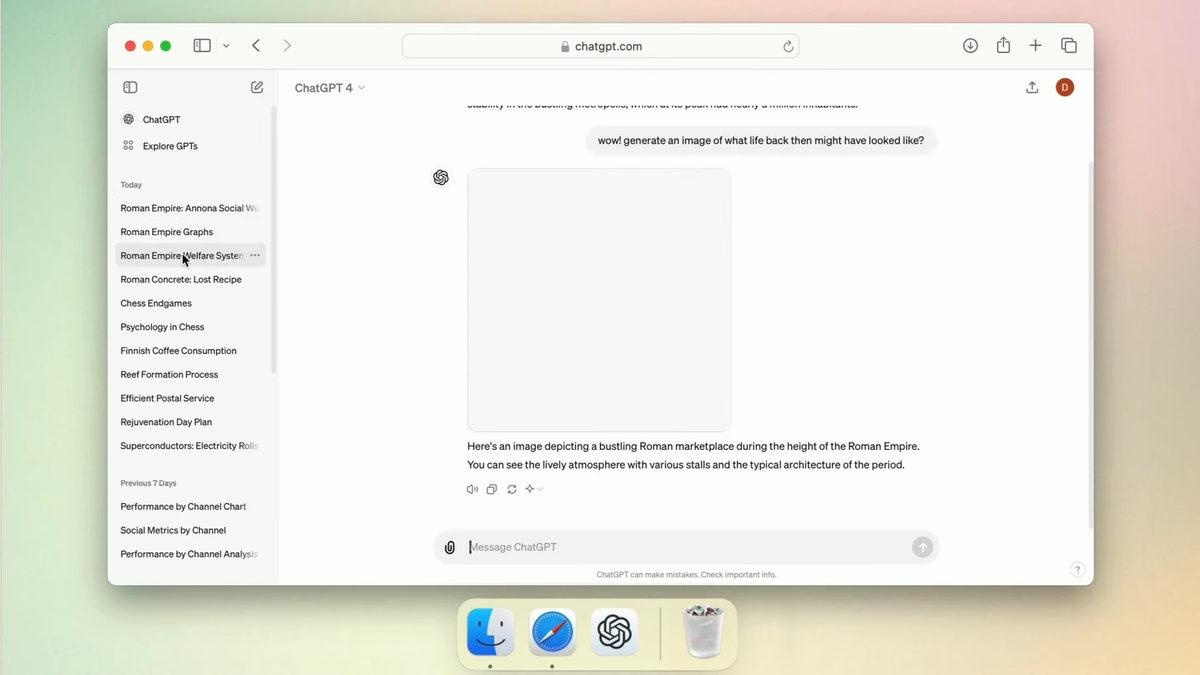Toggle the ChatGPT sidebar panel
The height and width of the screenshot is (675, 1200).
[x=130, y=88]
